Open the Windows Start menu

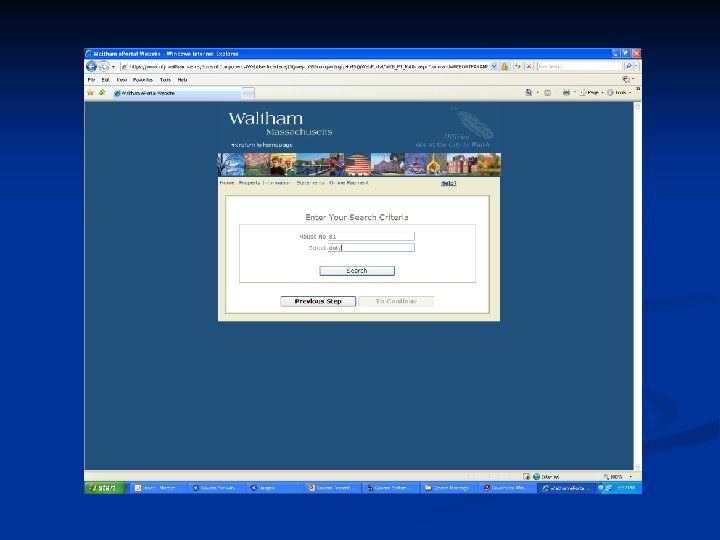pos(105,488)
